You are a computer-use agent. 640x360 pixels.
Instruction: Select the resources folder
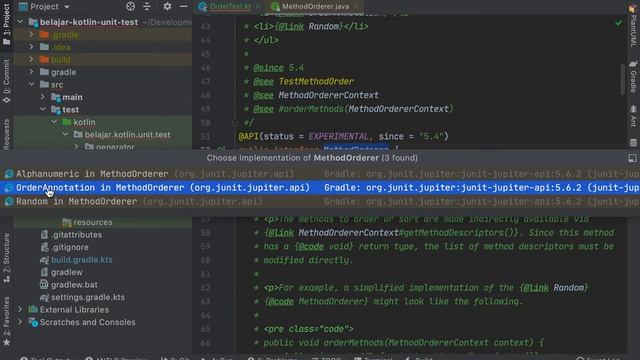[93, 222]
